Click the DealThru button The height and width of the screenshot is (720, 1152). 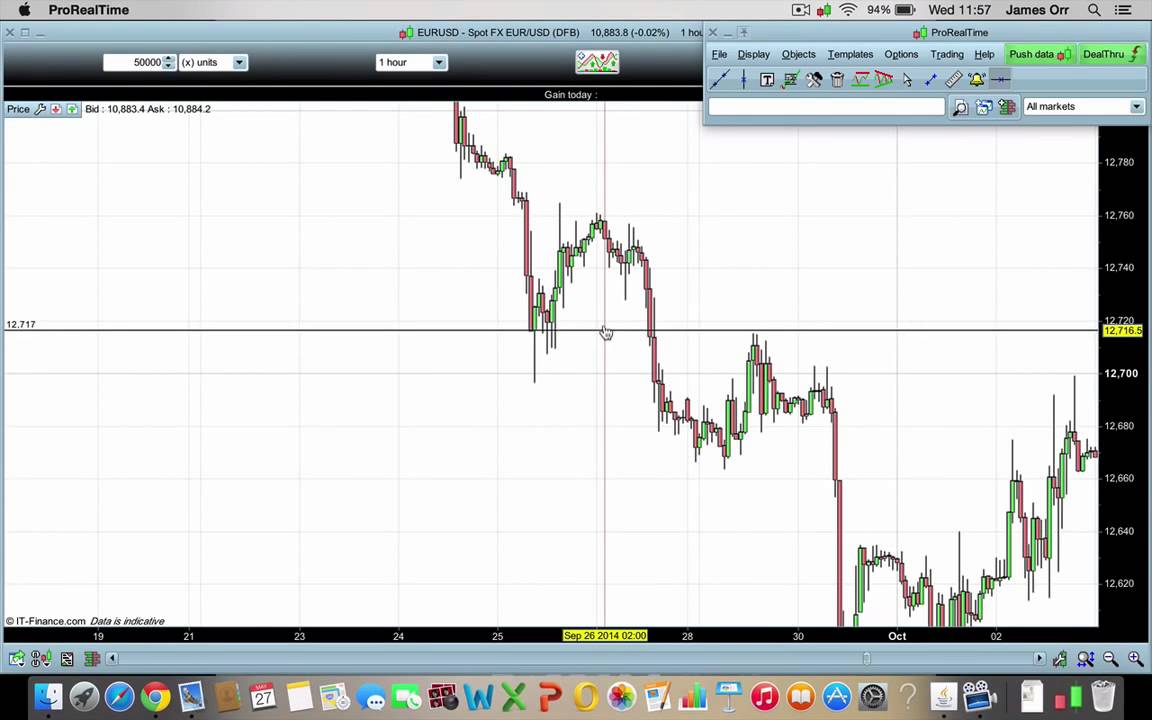click(1112, 54)
